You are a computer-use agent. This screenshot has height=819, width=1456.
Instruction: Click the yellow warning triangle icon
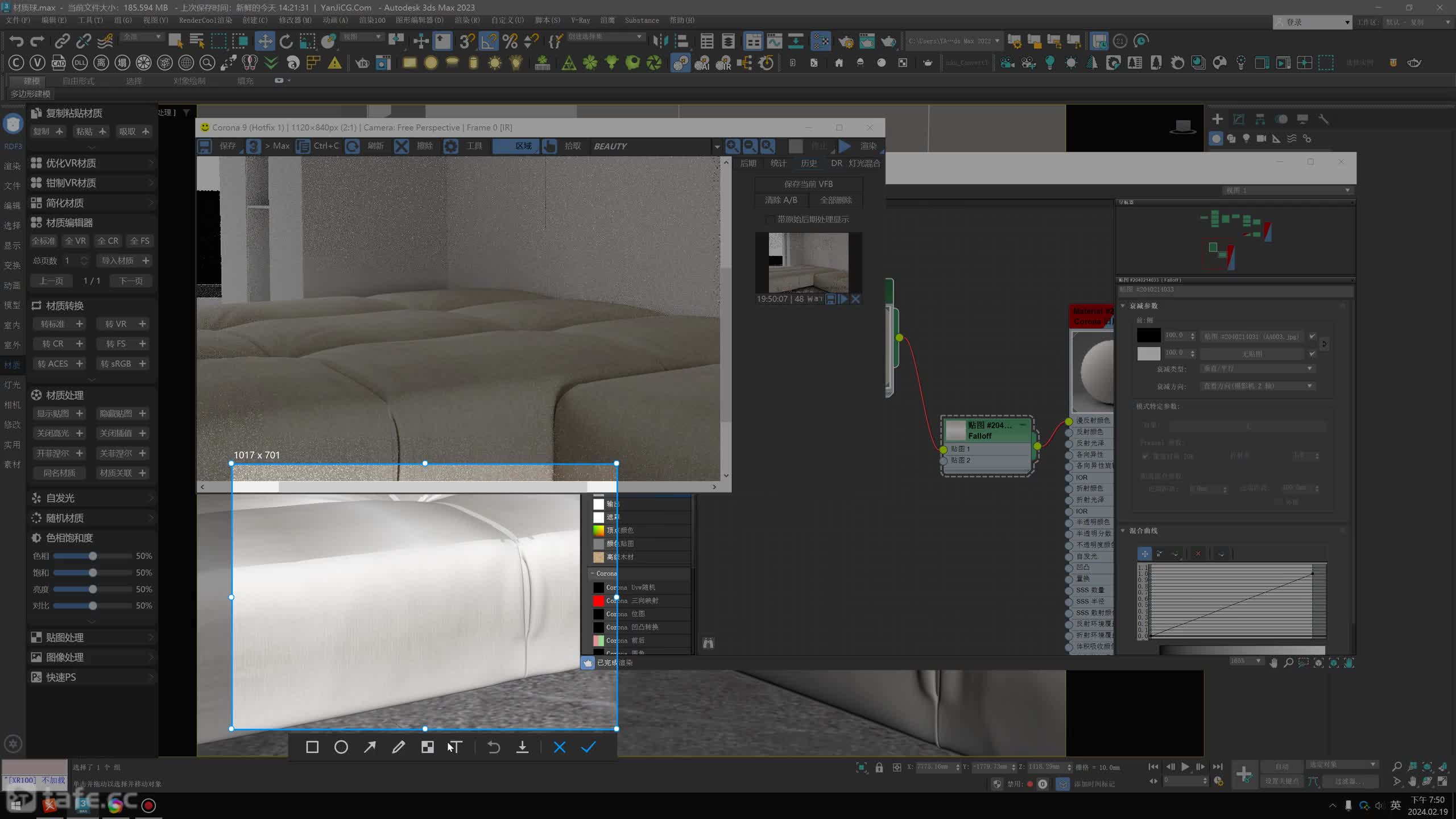pyautogui.click(x=334, y=63)
